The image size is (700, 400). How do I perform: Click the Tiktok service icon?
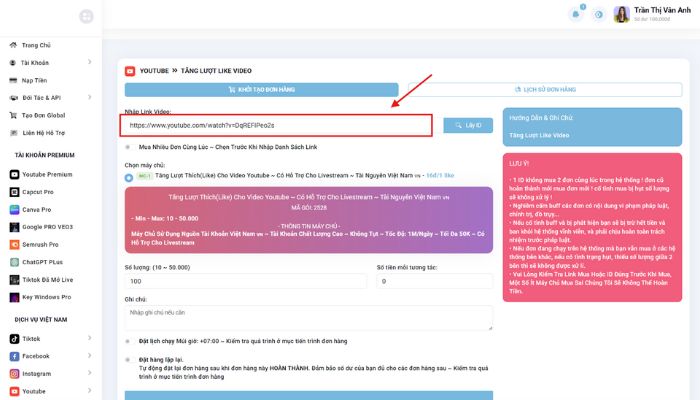[14, 339]
